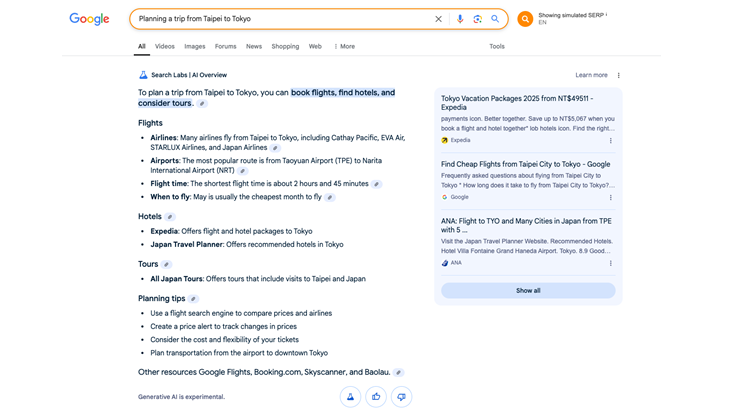Click into the search query field

point(280,19)
